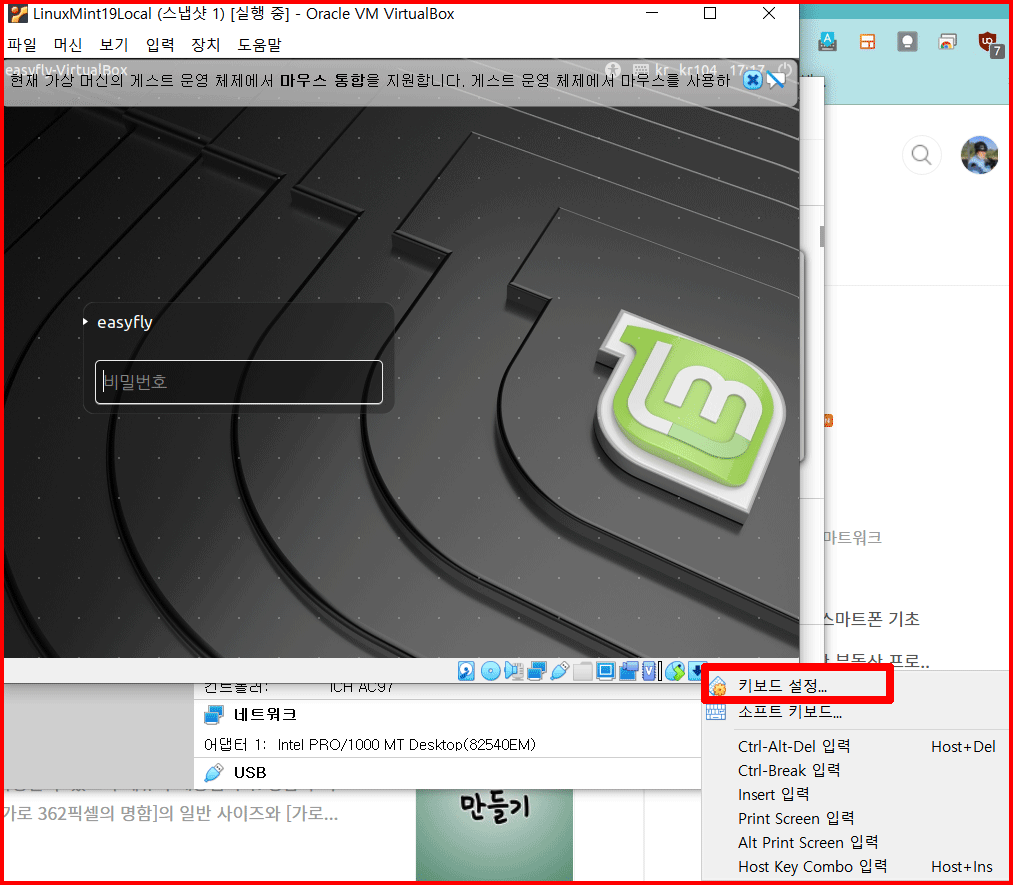Image resolution: width=1013 pixels, height=885 pixels.
Task: Click the orange layout extension icon
Action: (x=867, y=42)
